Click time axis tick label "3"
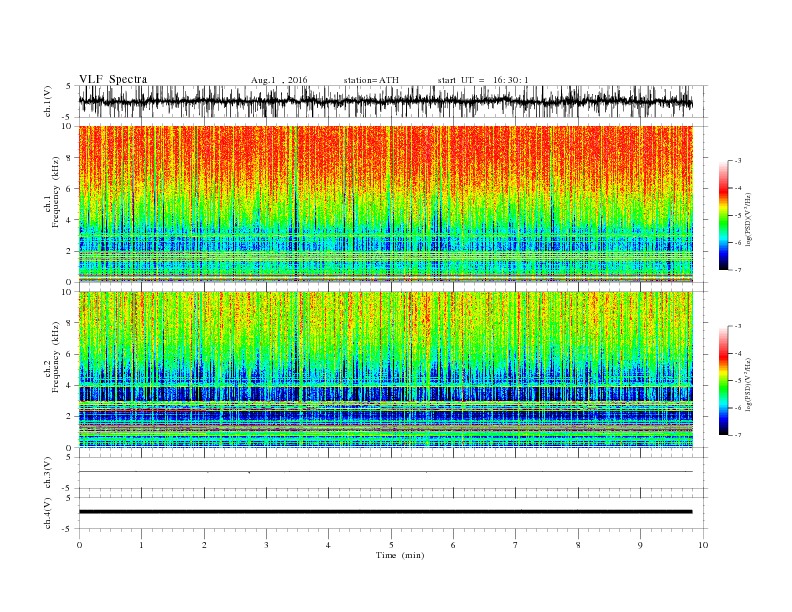 pos(266,545)
